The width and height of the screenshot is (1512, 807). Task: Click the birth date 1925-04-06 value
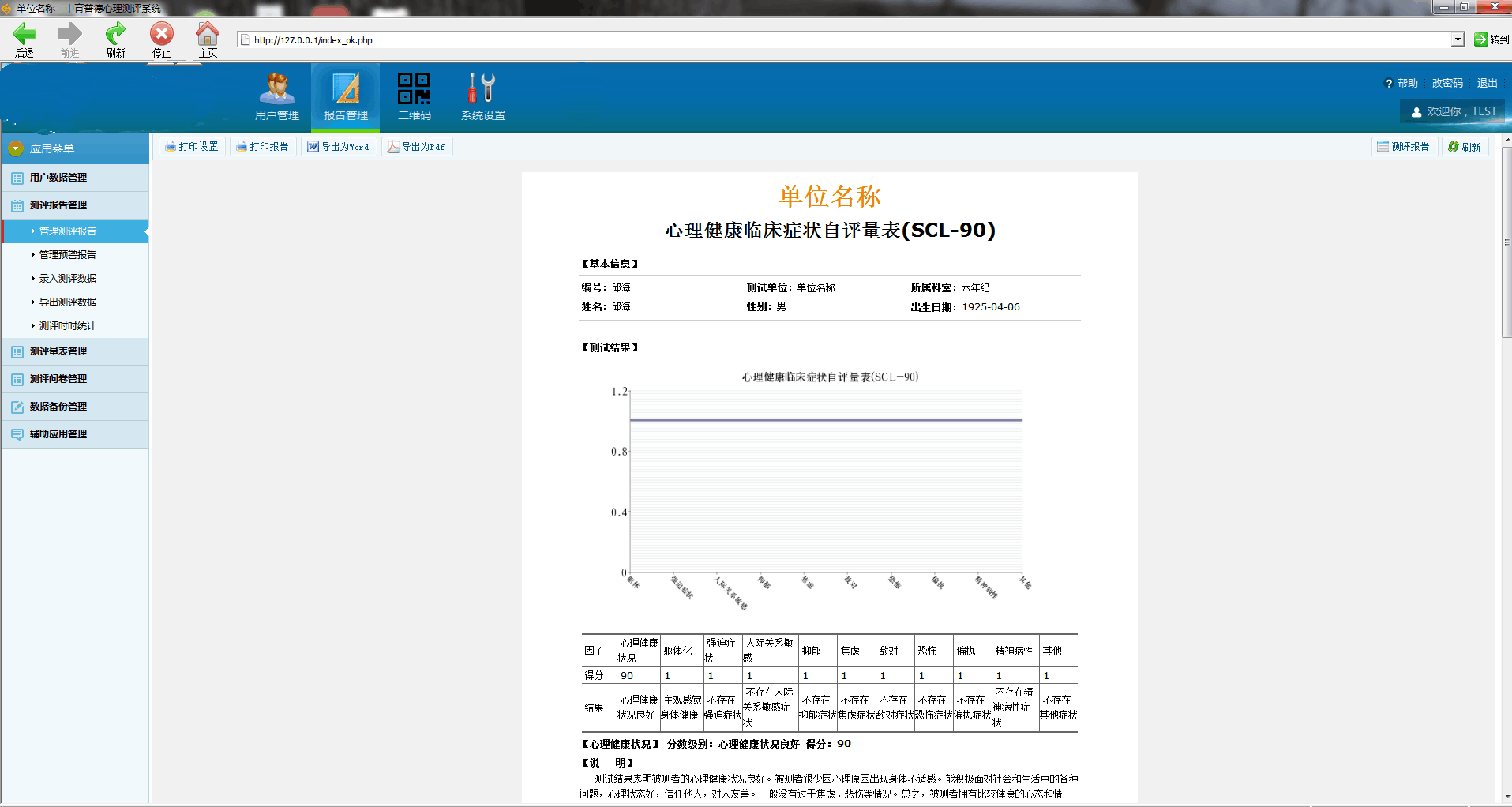tap(991, 307)
